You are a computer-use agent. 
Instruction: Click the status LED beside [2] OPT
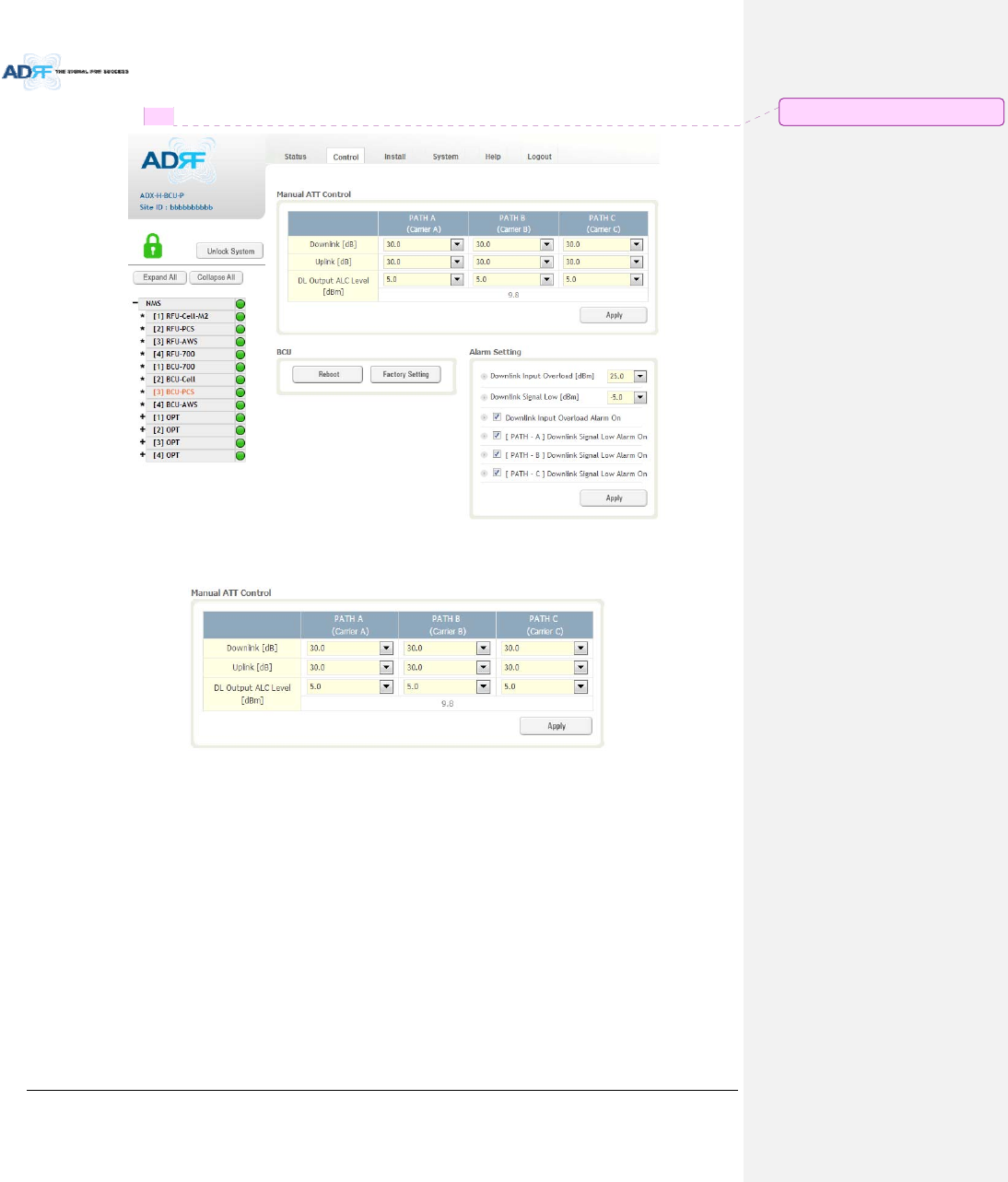tap(240, 430)
